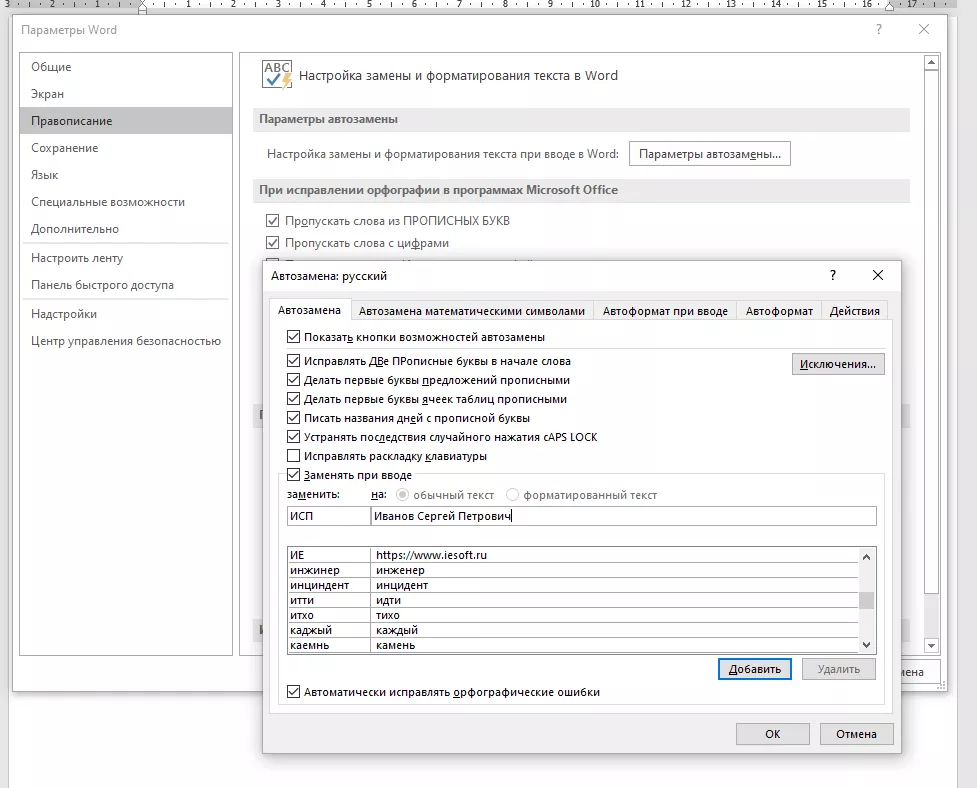
Task: Toggle Делать первые буквы предложений прописными
Action: [293, 380]
